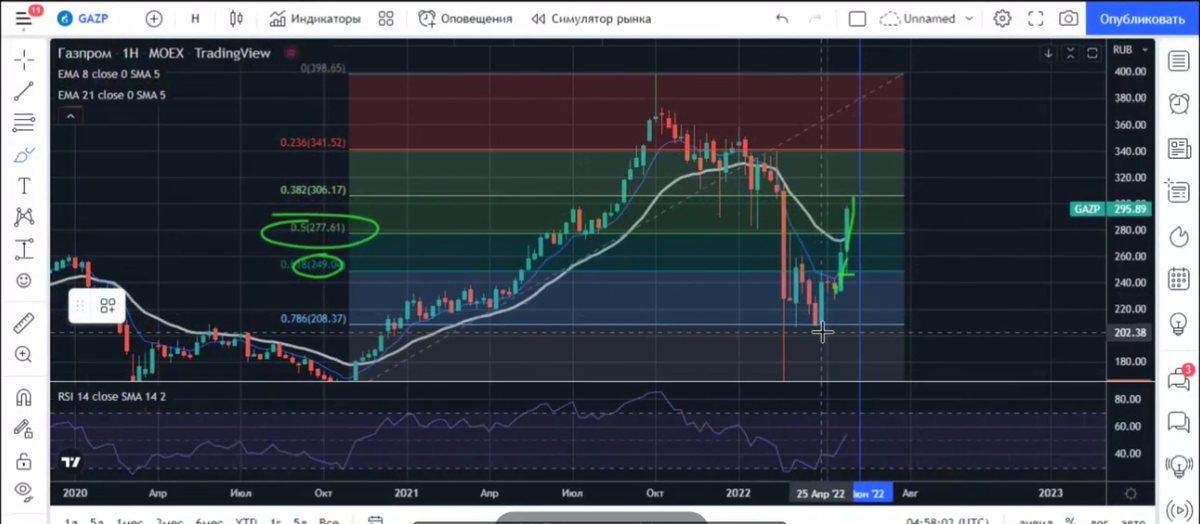Toggle magnet mode
The height and width of the screenshot is (524, 1200).
pyautogui.click(x=24, y=396)
